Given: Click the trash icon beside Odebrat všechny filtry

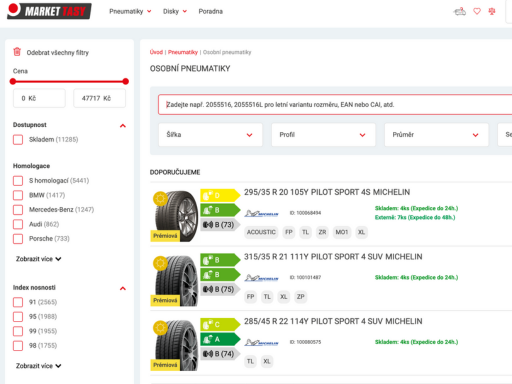Looking at the screenshot, I should 17,52.
